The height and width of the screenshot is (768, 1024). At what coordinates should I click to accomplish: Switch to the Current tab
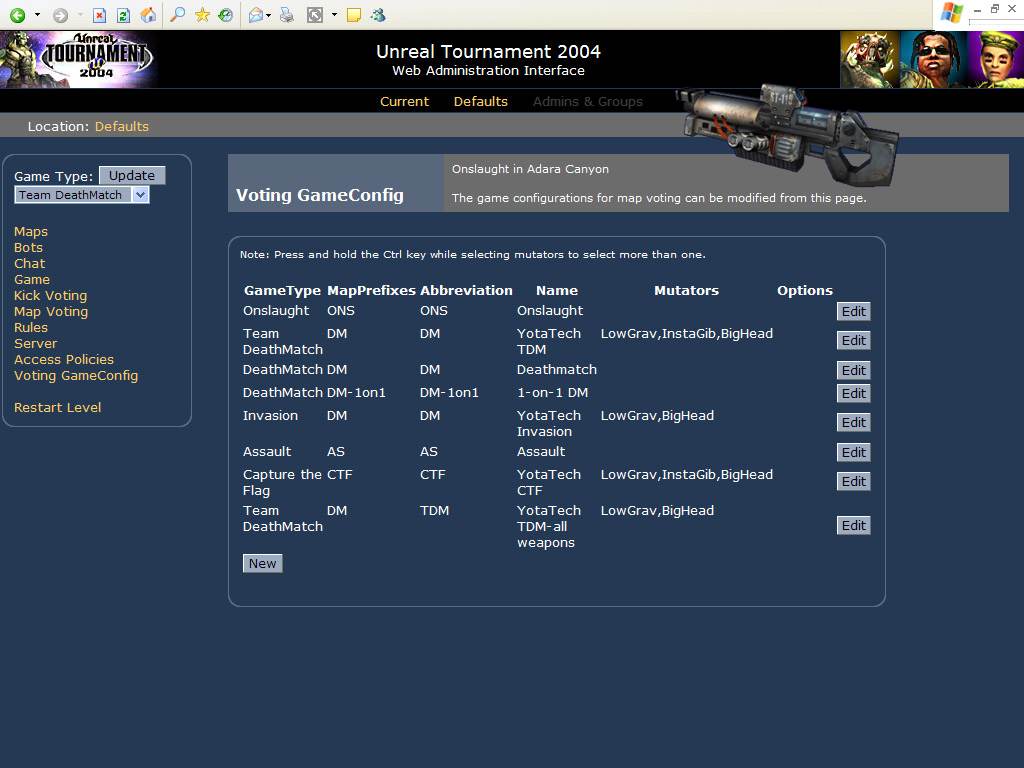pos(404,101)
